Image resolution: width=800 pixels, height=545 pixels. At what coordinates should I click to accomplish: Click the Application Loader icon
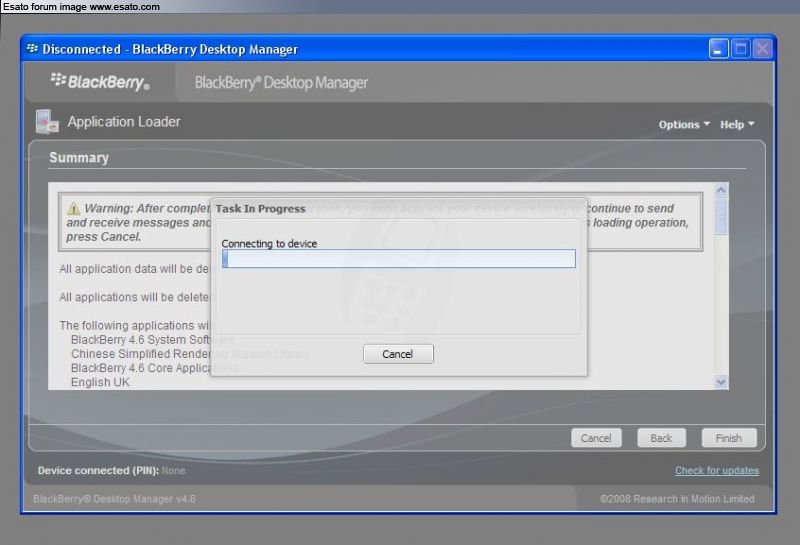click(x=47, y=121)
